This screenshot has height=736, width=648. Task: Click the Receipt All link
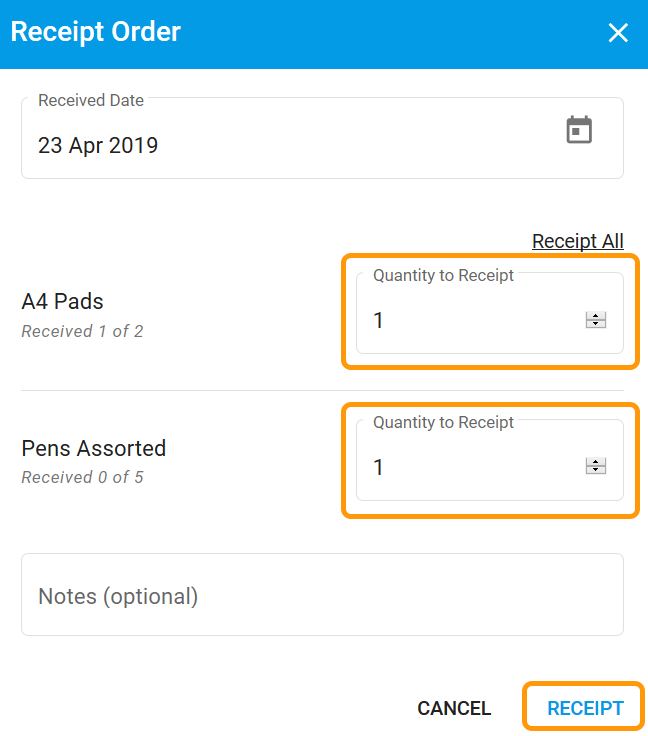tap(578, 241)
